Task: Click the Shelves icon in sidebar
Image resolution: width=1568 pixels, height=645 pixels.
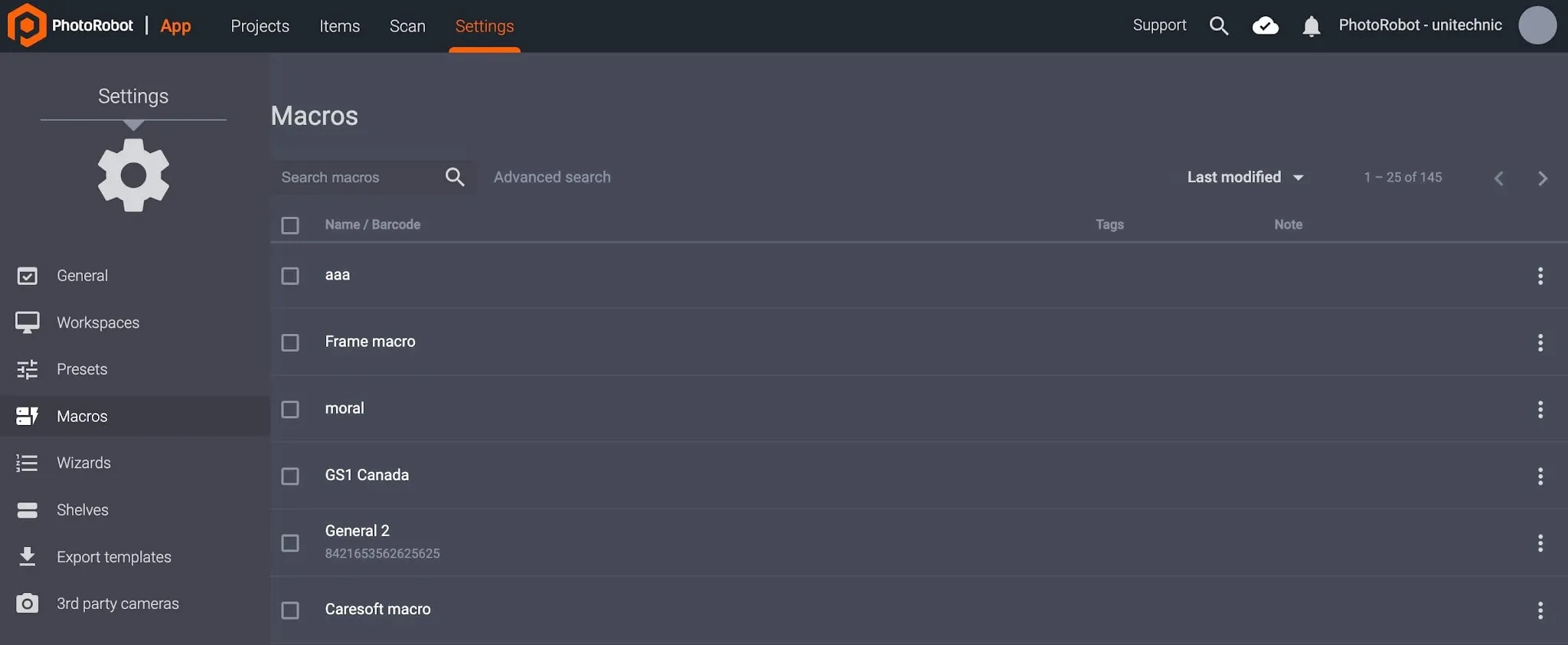Action: point(28,510)
